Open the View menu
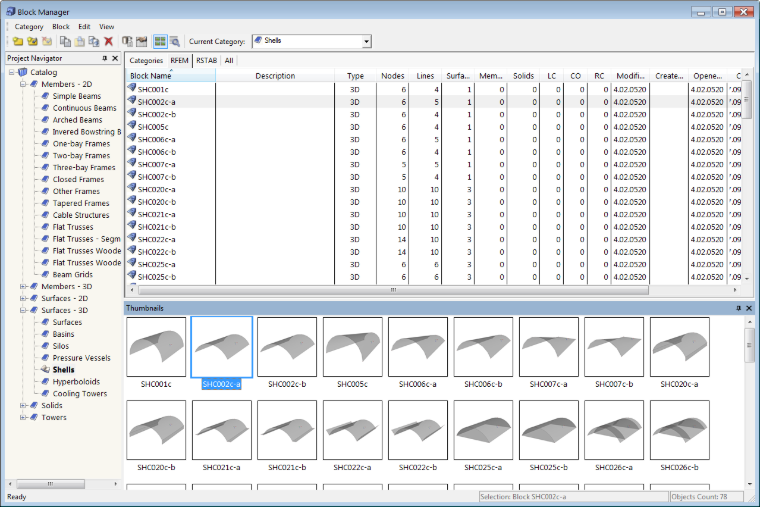Viewport: 760px width, 507px height. (107, 27)
